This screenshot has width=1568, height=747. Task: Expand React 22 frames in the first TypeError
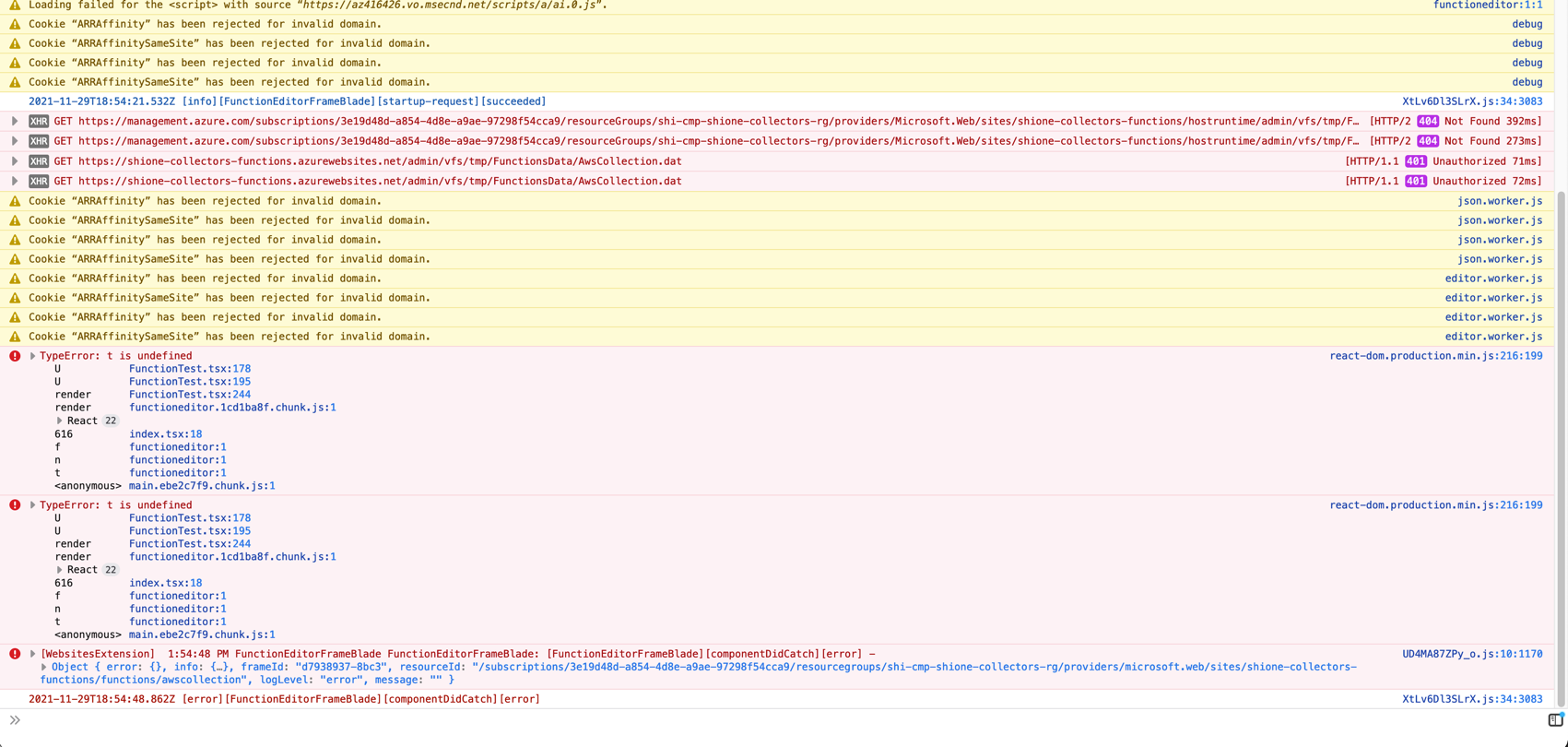point(60,421)
